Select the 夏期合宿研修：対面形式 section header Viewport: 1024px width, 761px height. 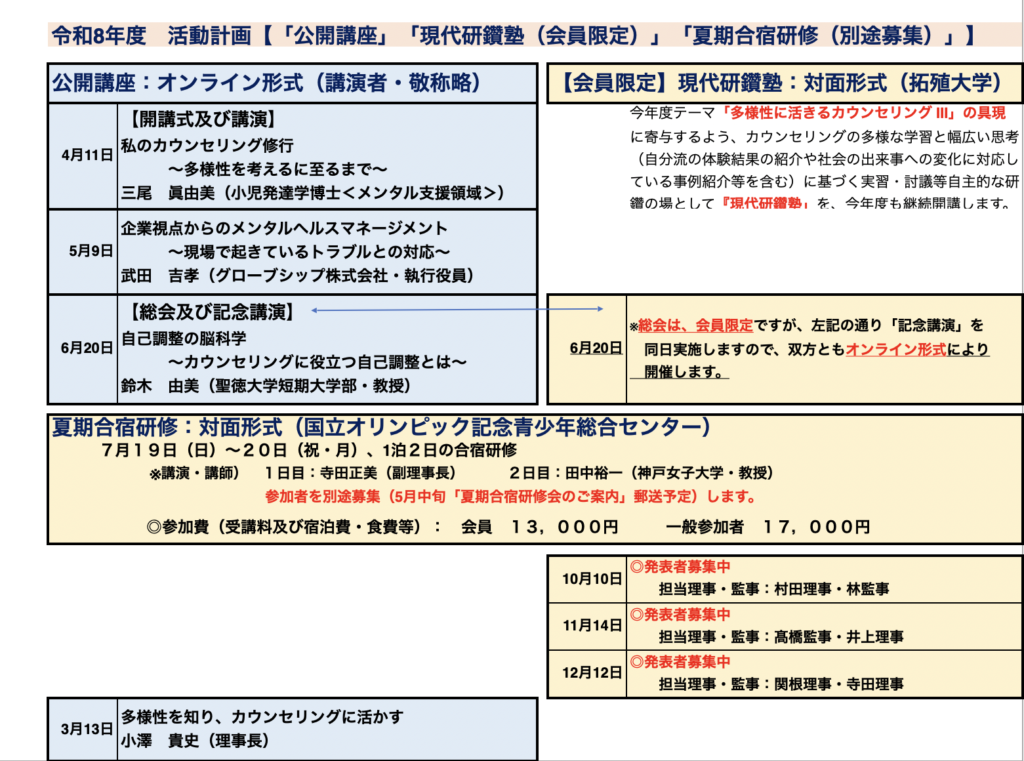(x=380, y=428)
